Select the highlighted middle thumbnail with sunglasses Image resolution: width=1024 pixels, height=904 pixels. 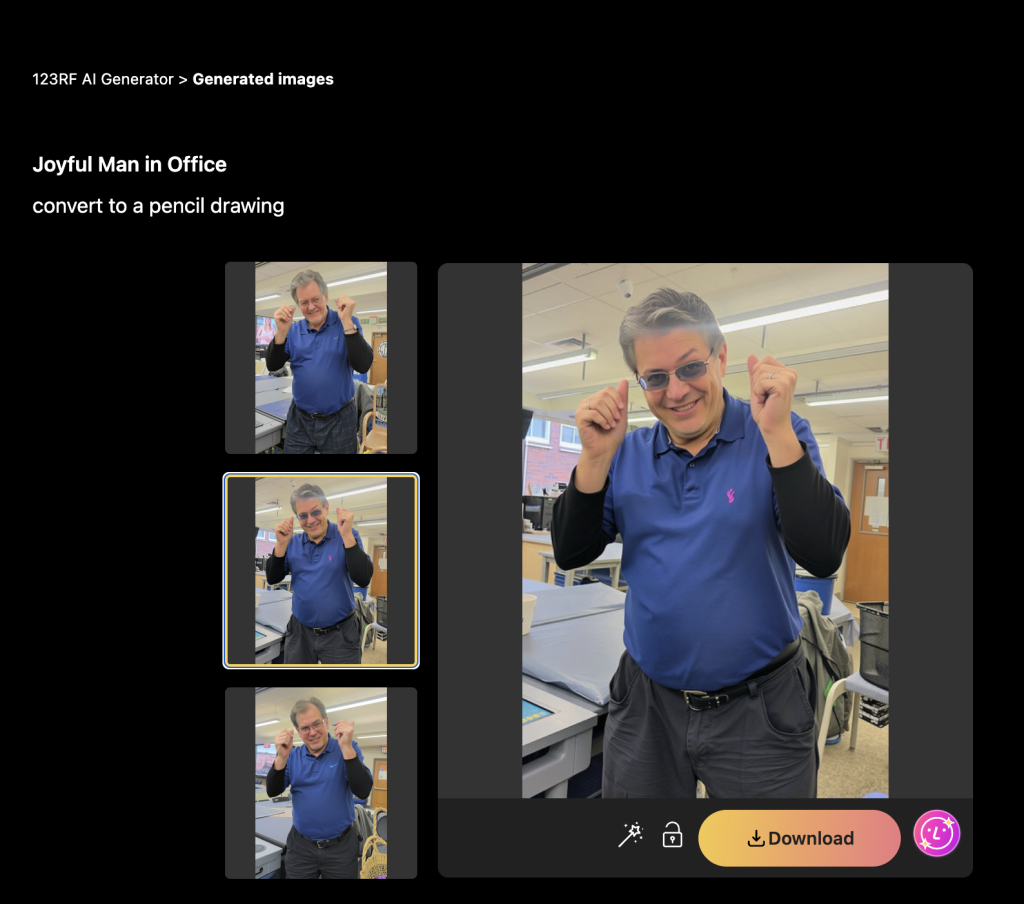click(321, 570)
